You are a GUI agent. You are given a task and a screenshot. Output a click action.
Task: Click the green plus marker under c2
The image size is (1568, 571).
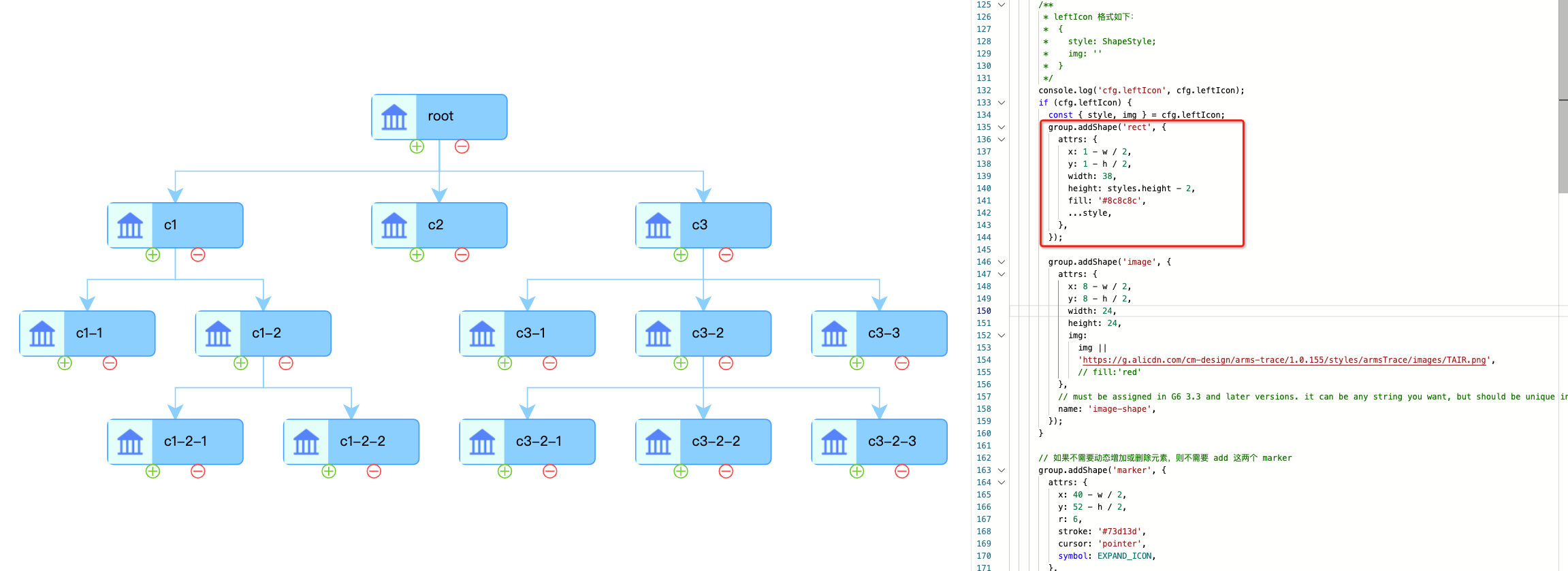pos(417,255)
